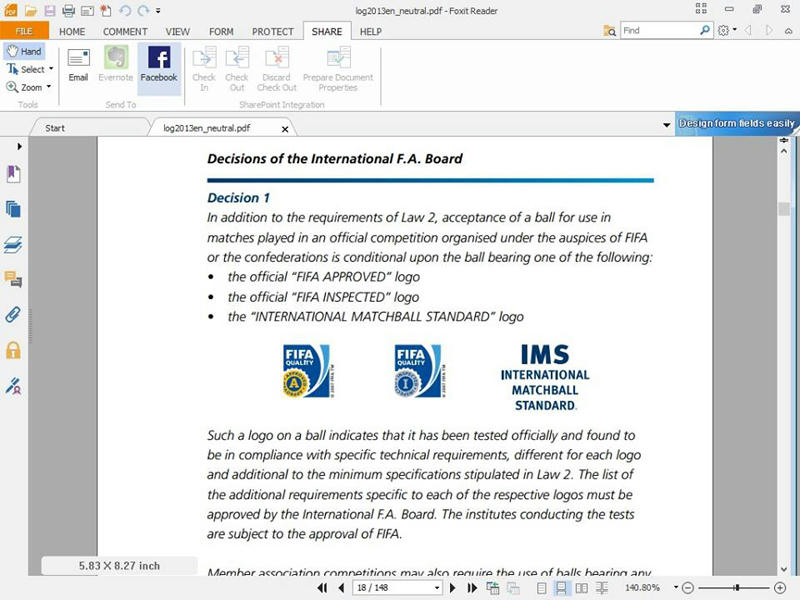The height and width of the screenshot is (600, 800).
Task: Open the document tab list dropdown arrow
Action: [x=666, y=124]
